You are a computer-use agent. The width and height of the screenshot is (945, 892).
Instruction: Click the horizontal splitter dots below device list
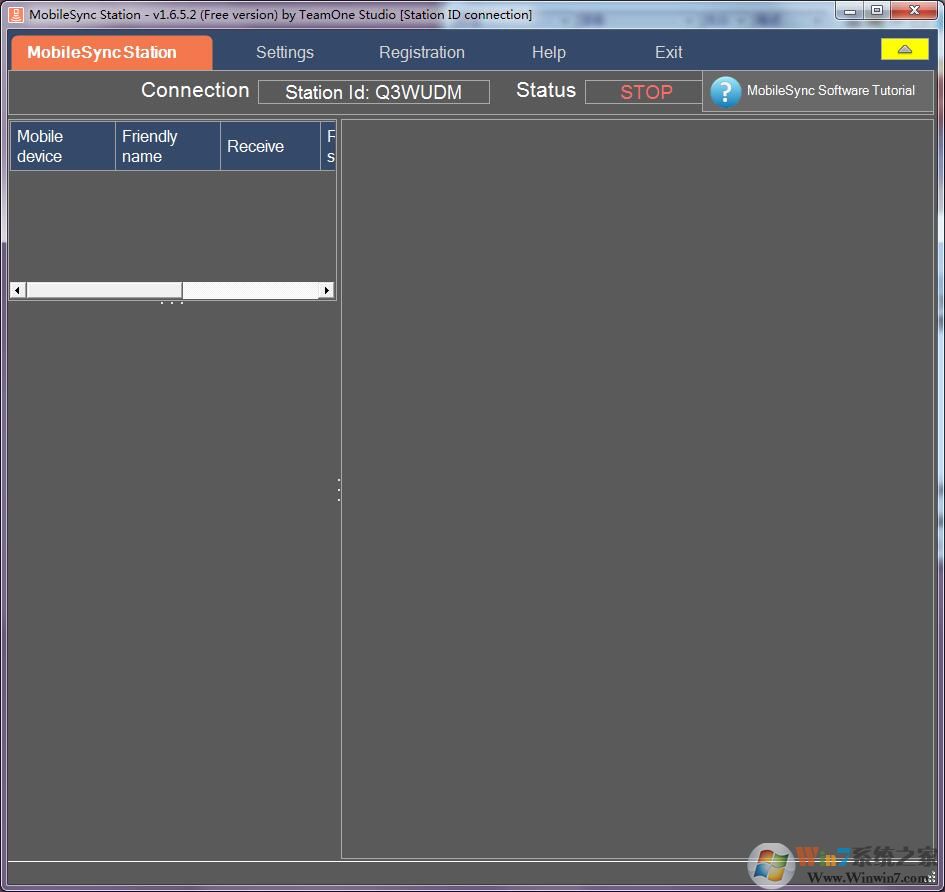(x=172, y=303)
